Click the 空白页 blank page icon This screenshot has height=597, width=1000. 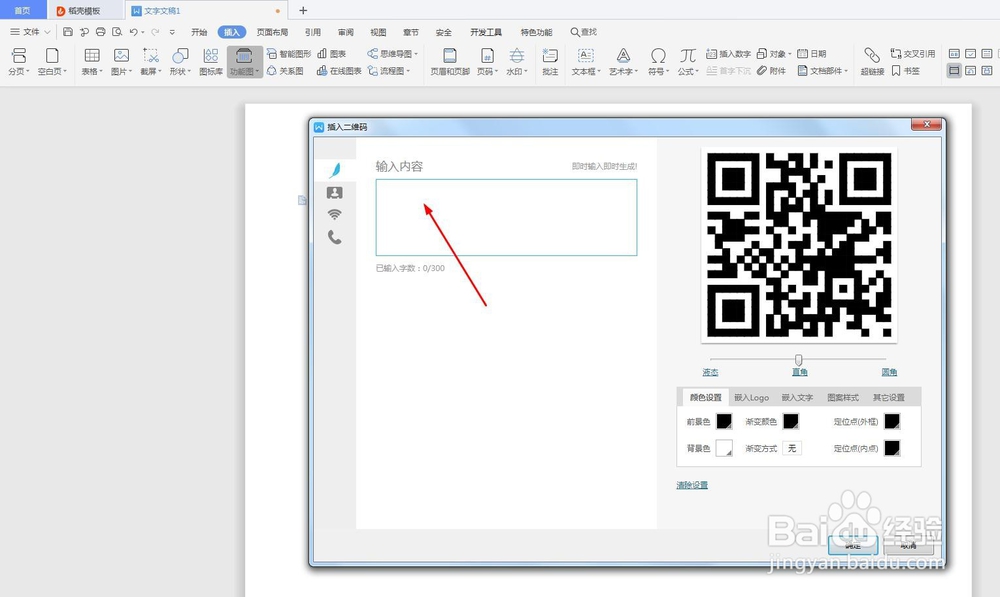(52, 56)
